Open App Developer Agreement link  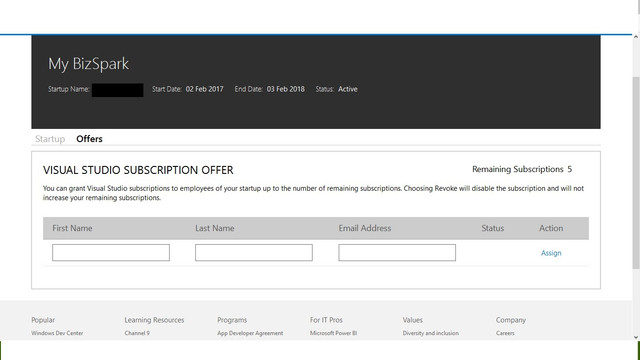(250, 333)
